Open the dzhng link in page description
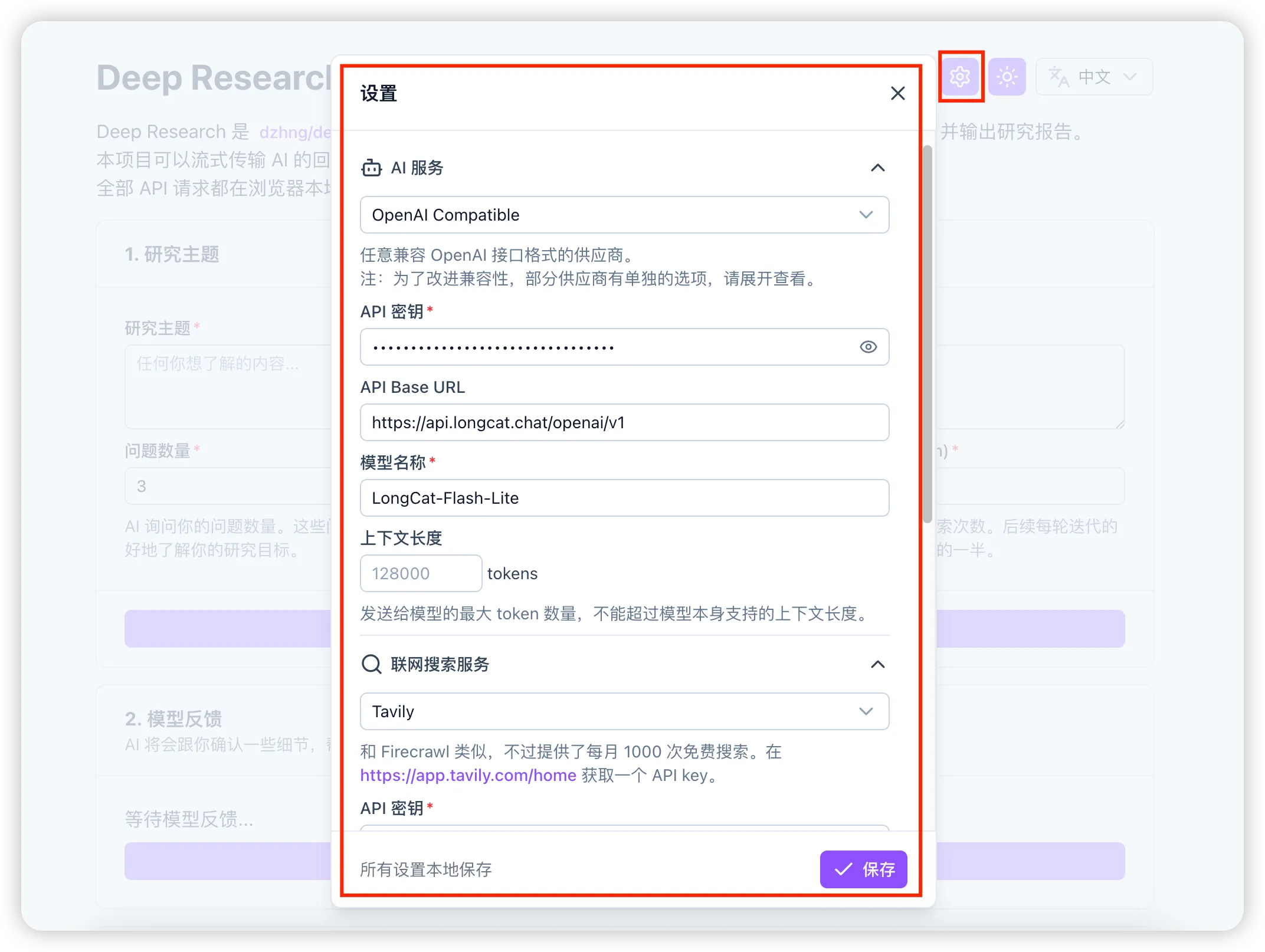This screenshot has width=1265, height=952. [295, 132]
